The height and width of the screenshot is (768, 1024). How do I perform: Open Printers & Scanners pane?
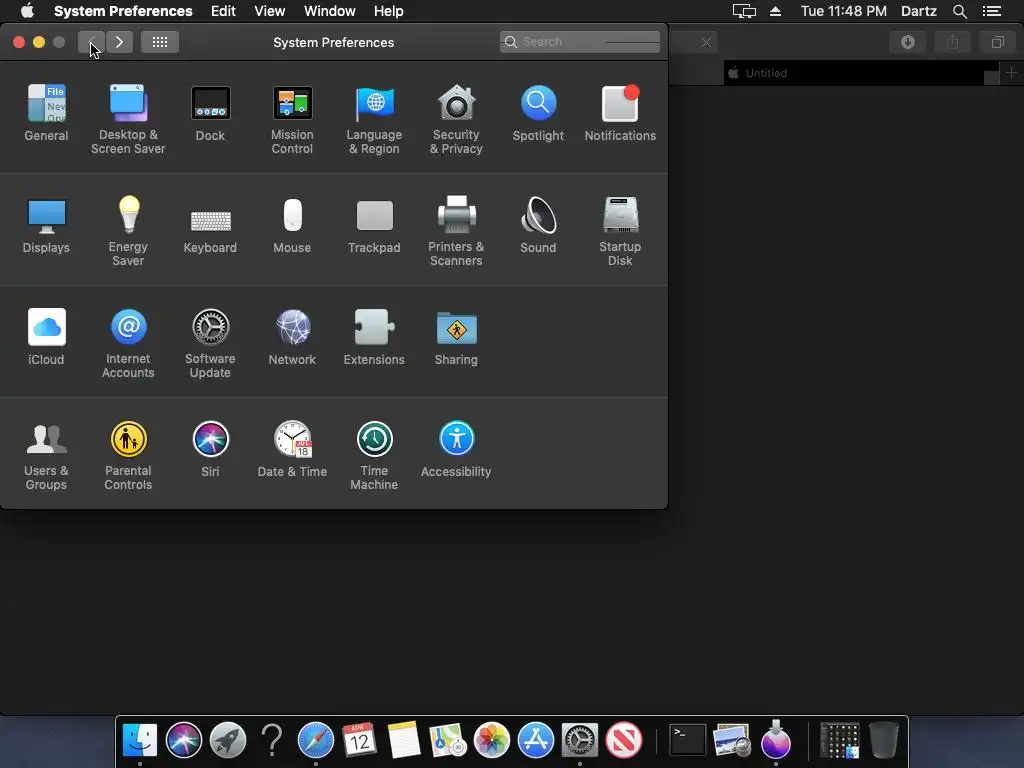click(456, 231)
